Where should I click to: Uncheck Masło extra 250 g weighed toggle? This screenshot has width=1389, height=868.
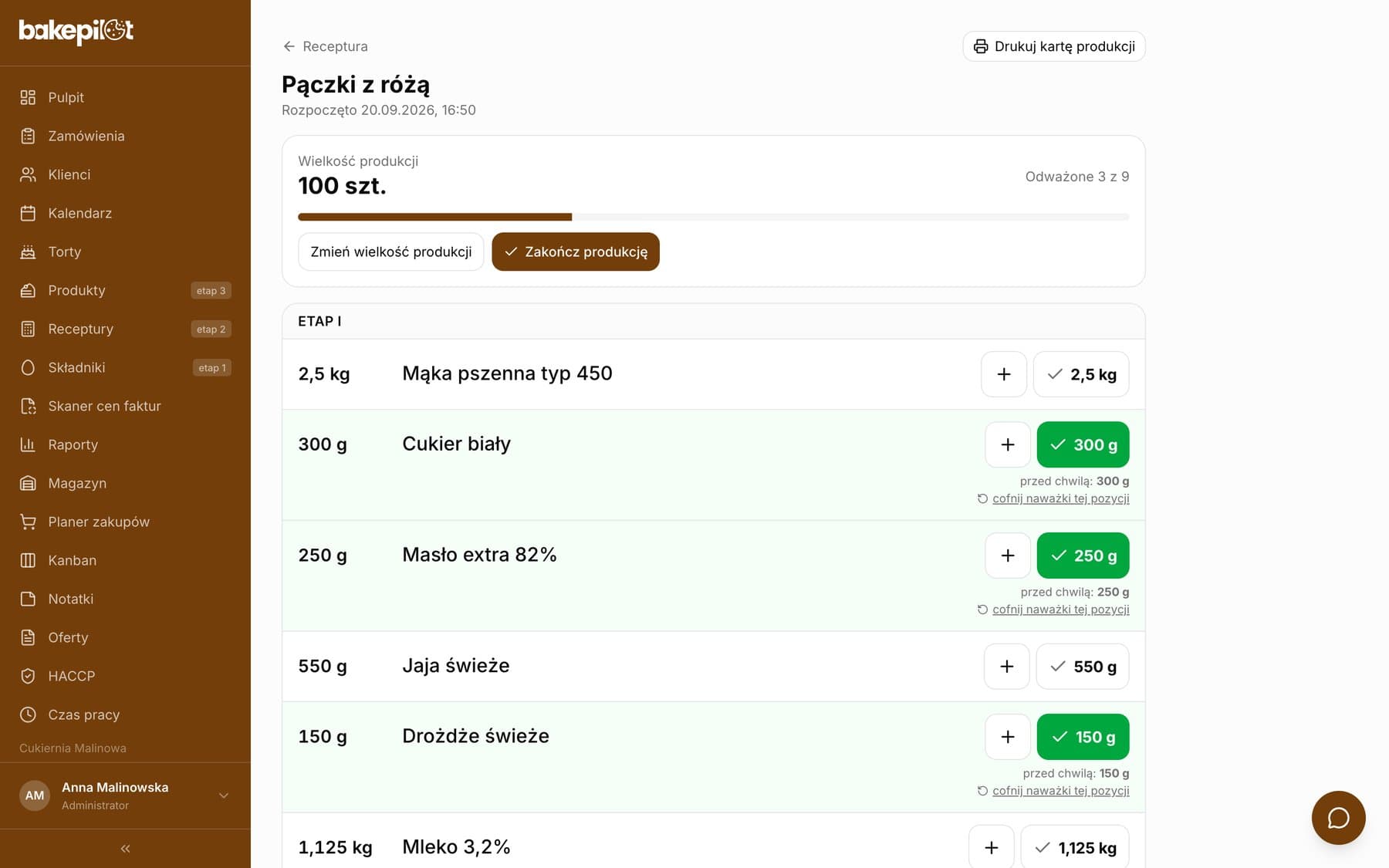[1083, 556]
